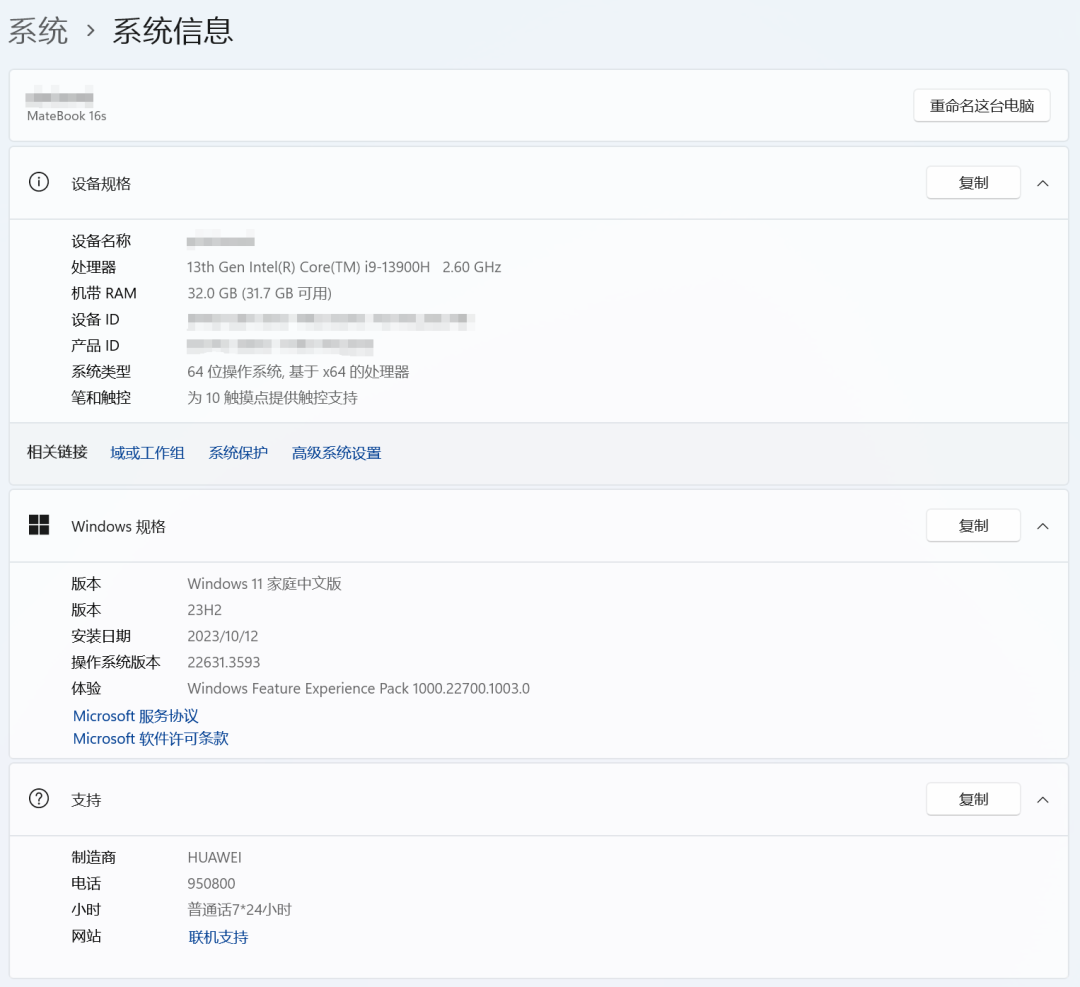This screenshot has height=987, width=1080.
Task: Copy Windows specifications with 复制 button
Action: (973, 526)
